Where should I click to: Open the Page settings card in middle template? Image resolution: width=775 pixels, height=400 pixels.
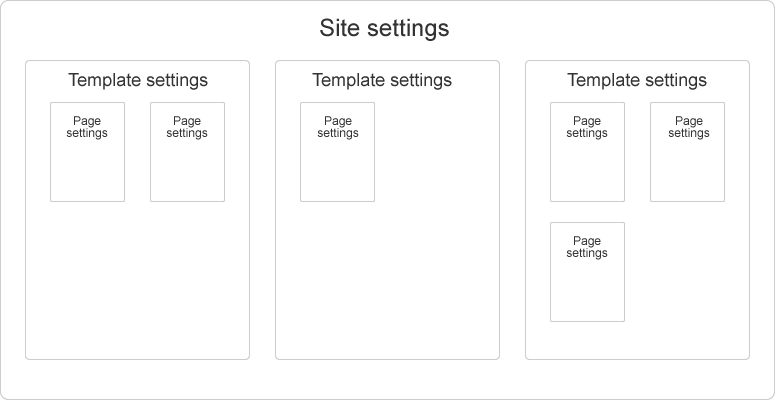[337, 165]
